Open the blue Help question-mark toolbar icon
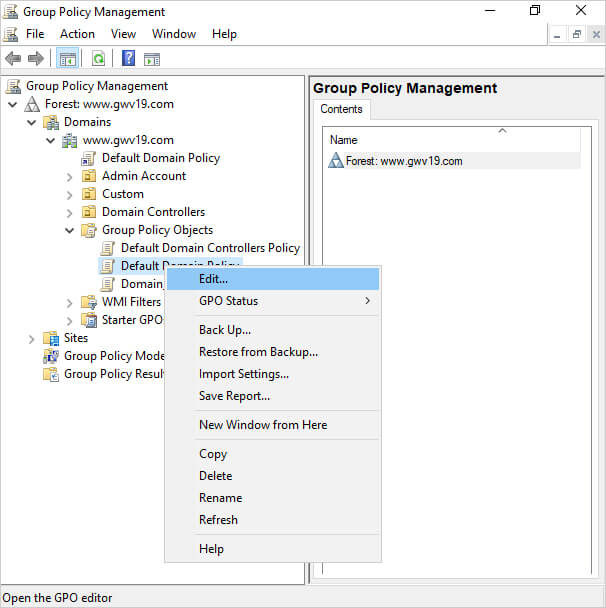This screenshot has height=608, width=606. click(128, 59)
